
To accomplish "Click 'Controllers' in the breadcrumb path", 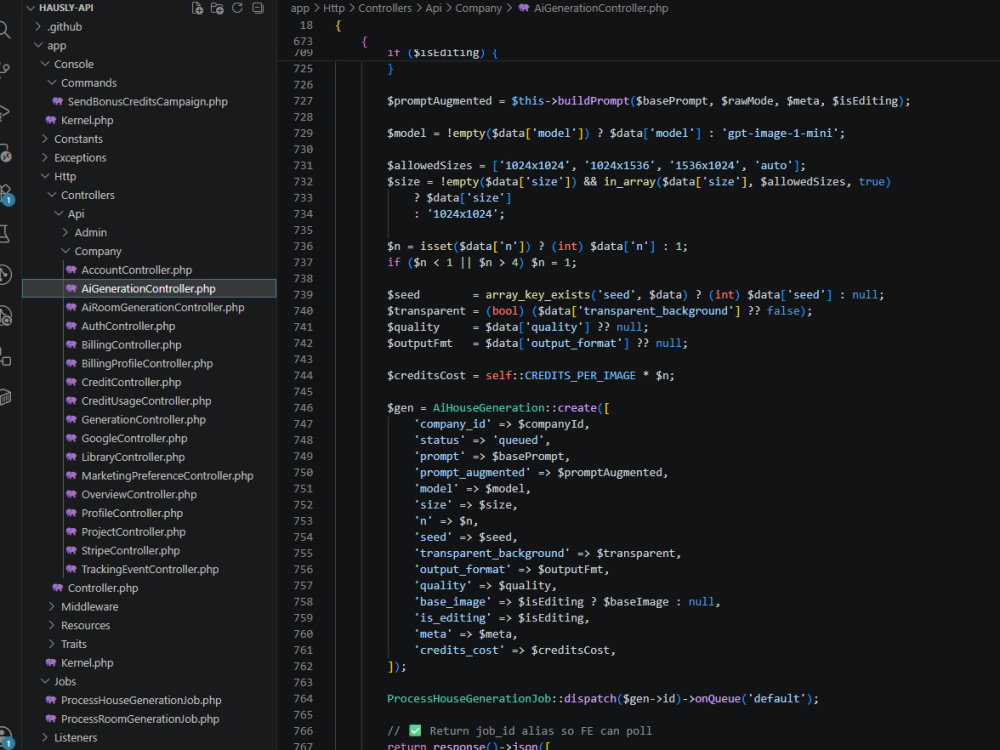I will 385,8.
